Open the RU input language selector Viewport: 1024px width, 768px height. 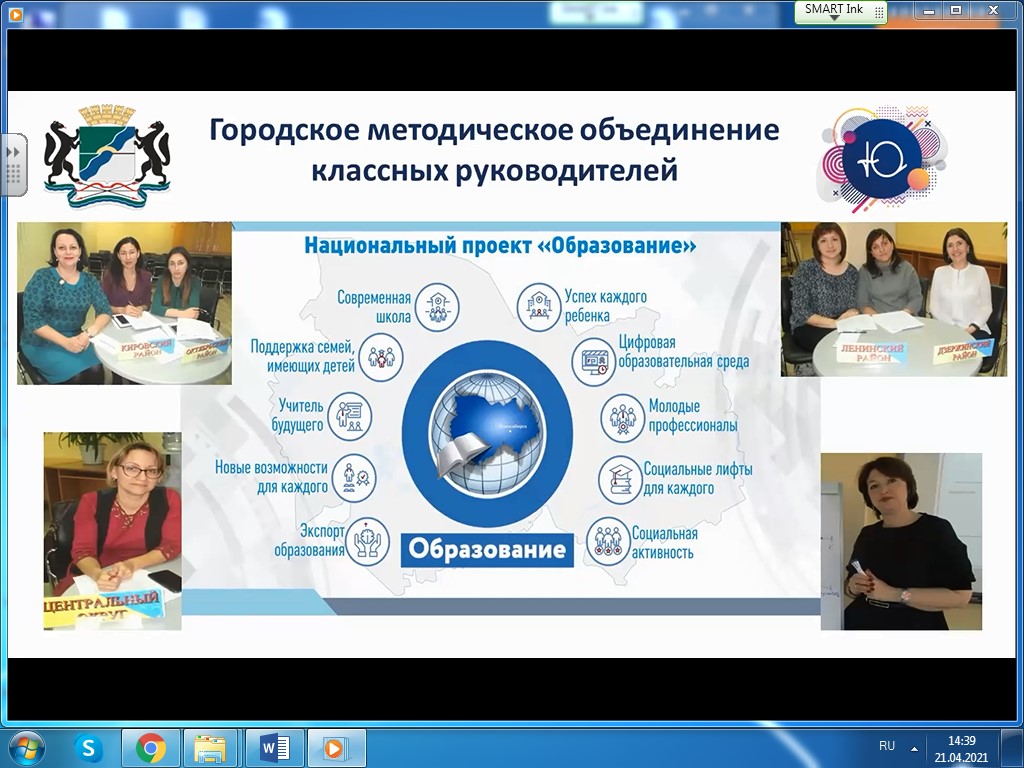pos(886,746)
